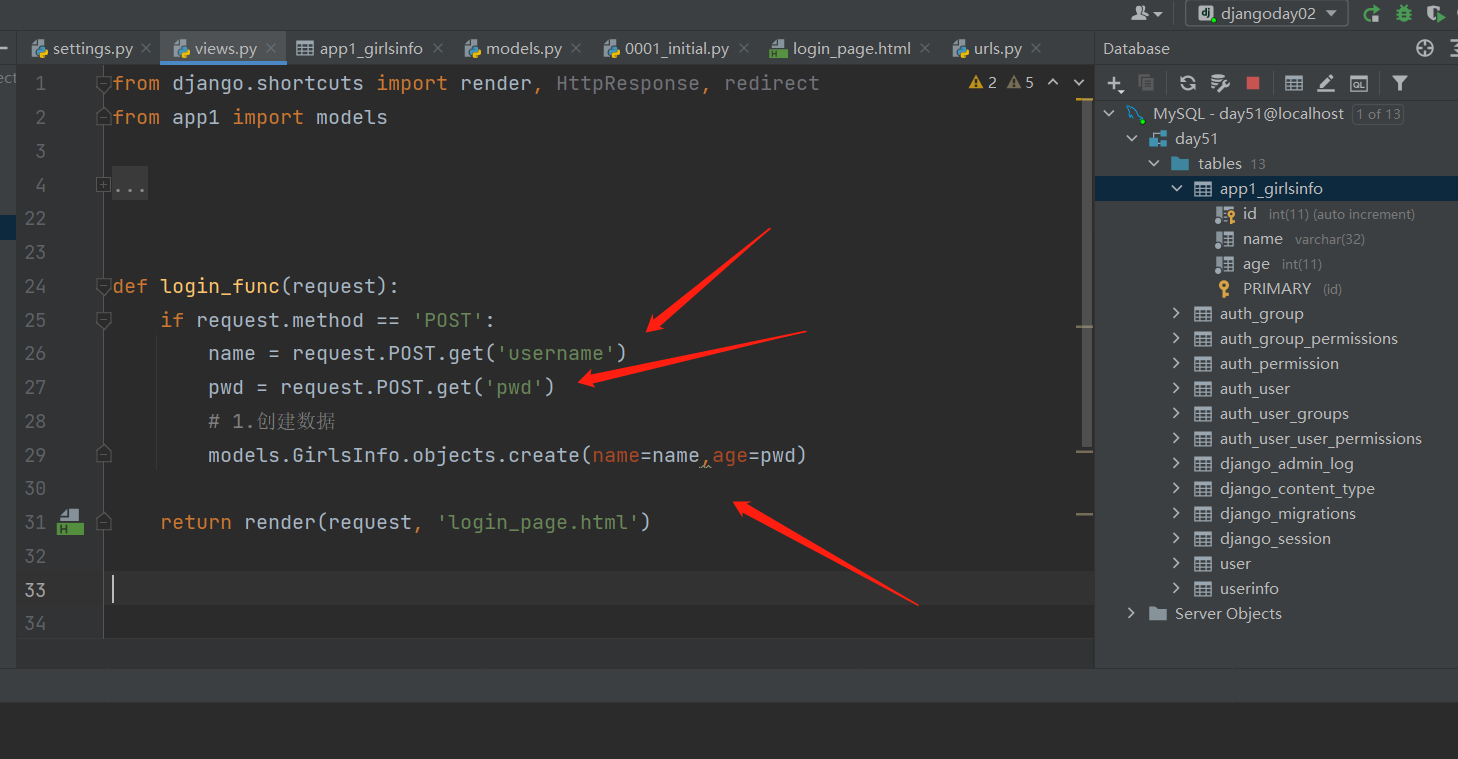The height and width of the screenshot is (759, 1458).
Task: Close the settings.py tab
Action: 147,48
